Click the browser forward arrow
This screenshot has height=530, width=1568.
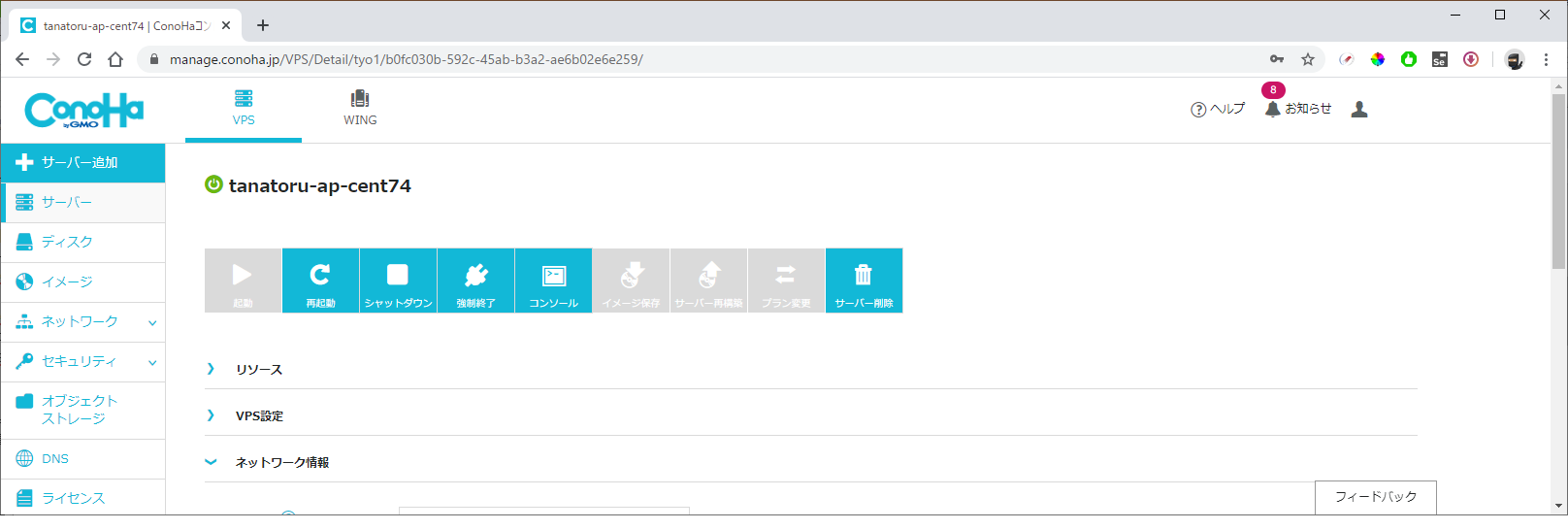tap(53, 59)
